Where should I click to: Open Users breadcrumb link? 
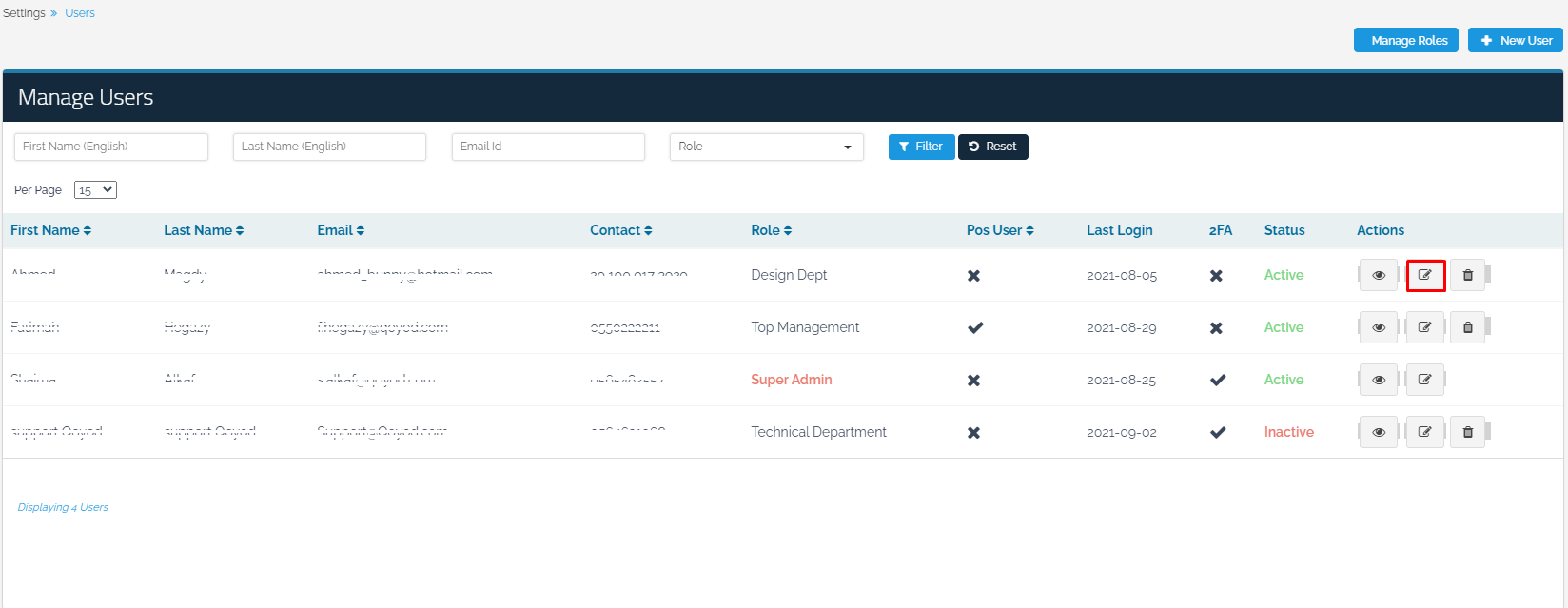click(x=80, y=13)
